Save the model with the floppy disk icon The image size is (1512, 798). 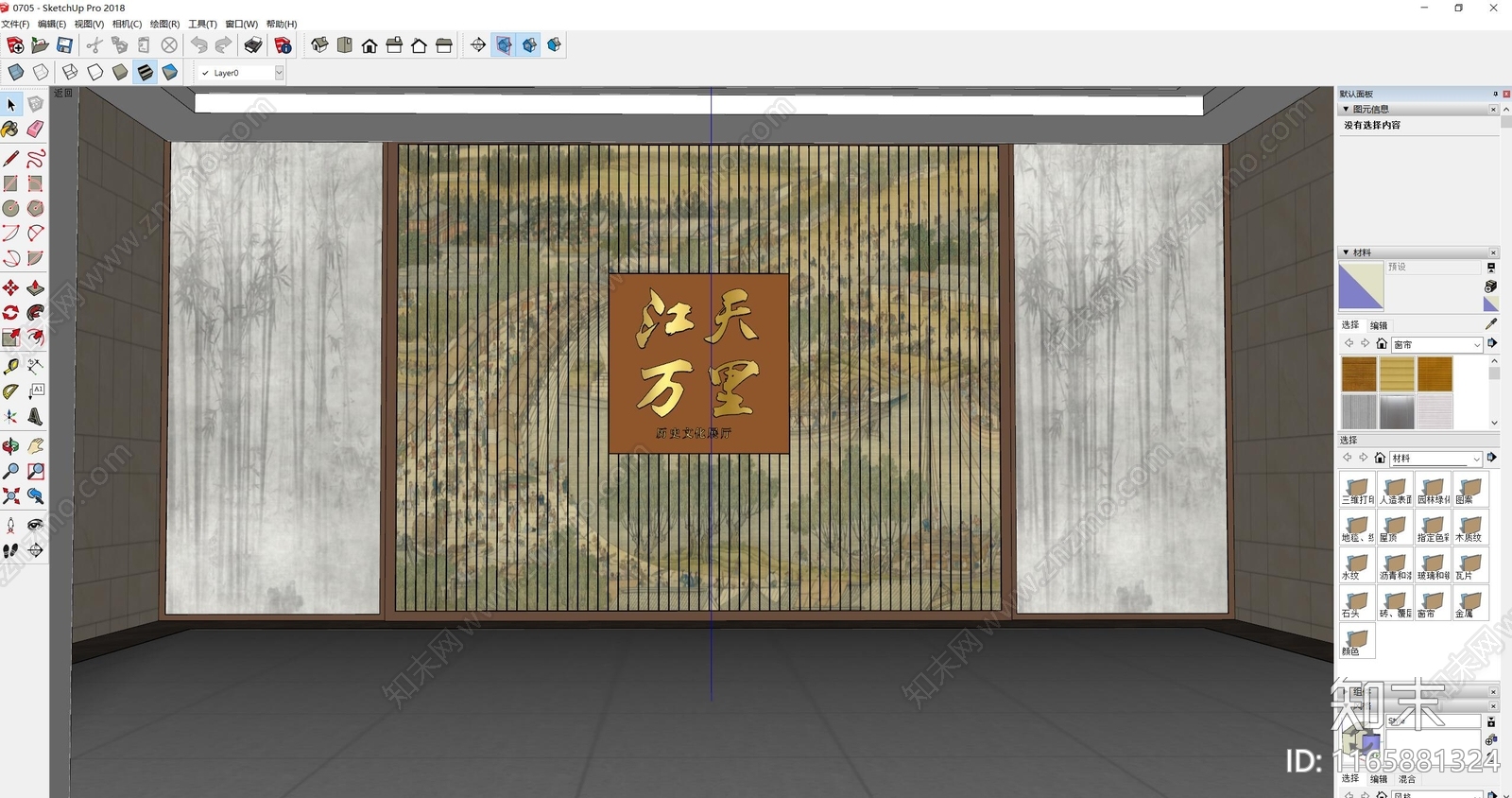[64, 44]
